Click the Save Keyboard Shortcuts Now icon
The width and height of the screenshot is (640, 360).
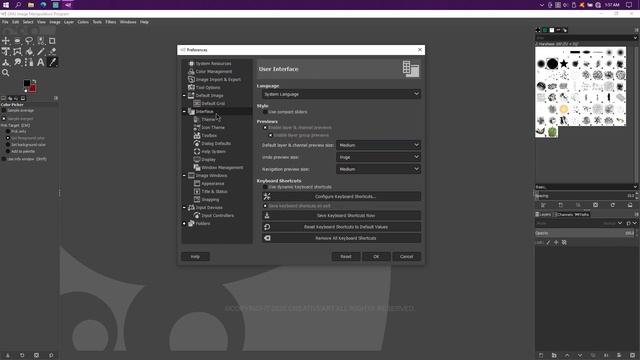[267, 216]
